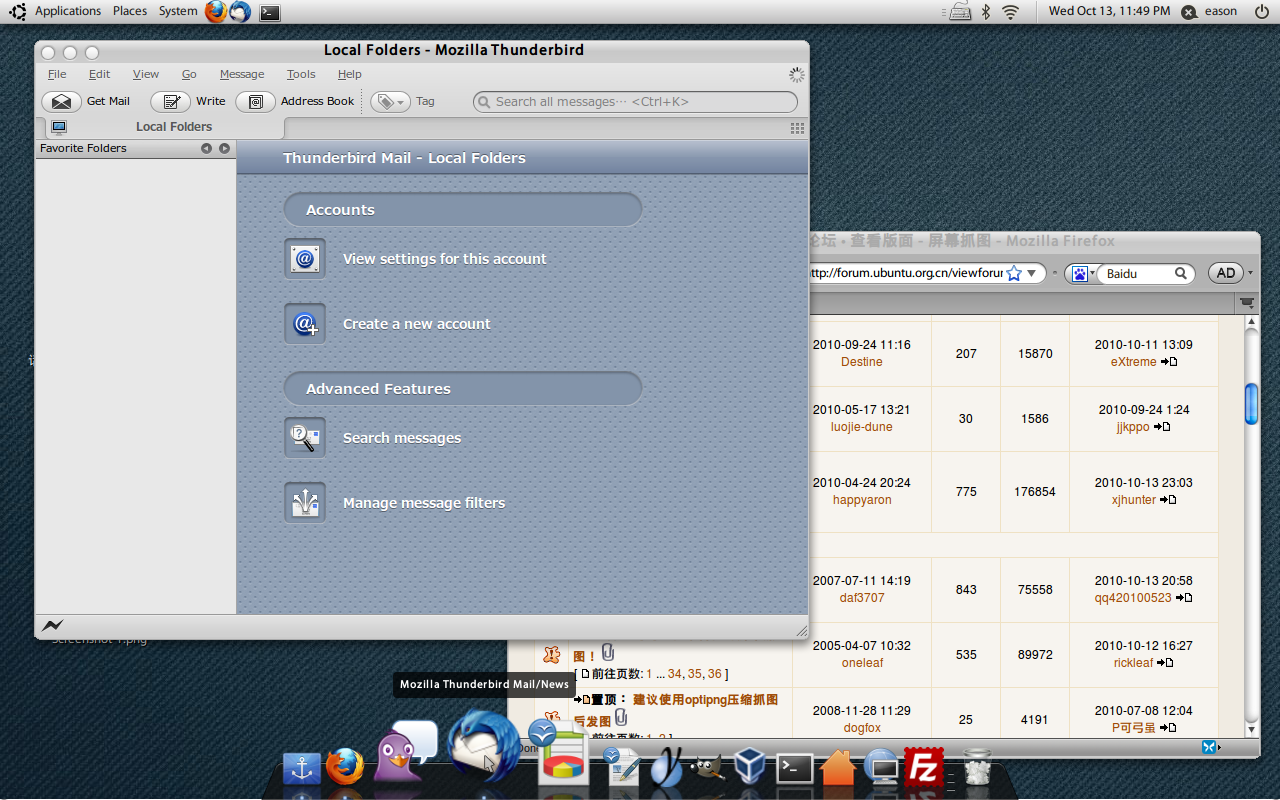Open the Go menu in Thunderbird
The height and width of the screenshot is (800, 1280).
[189, 74]
